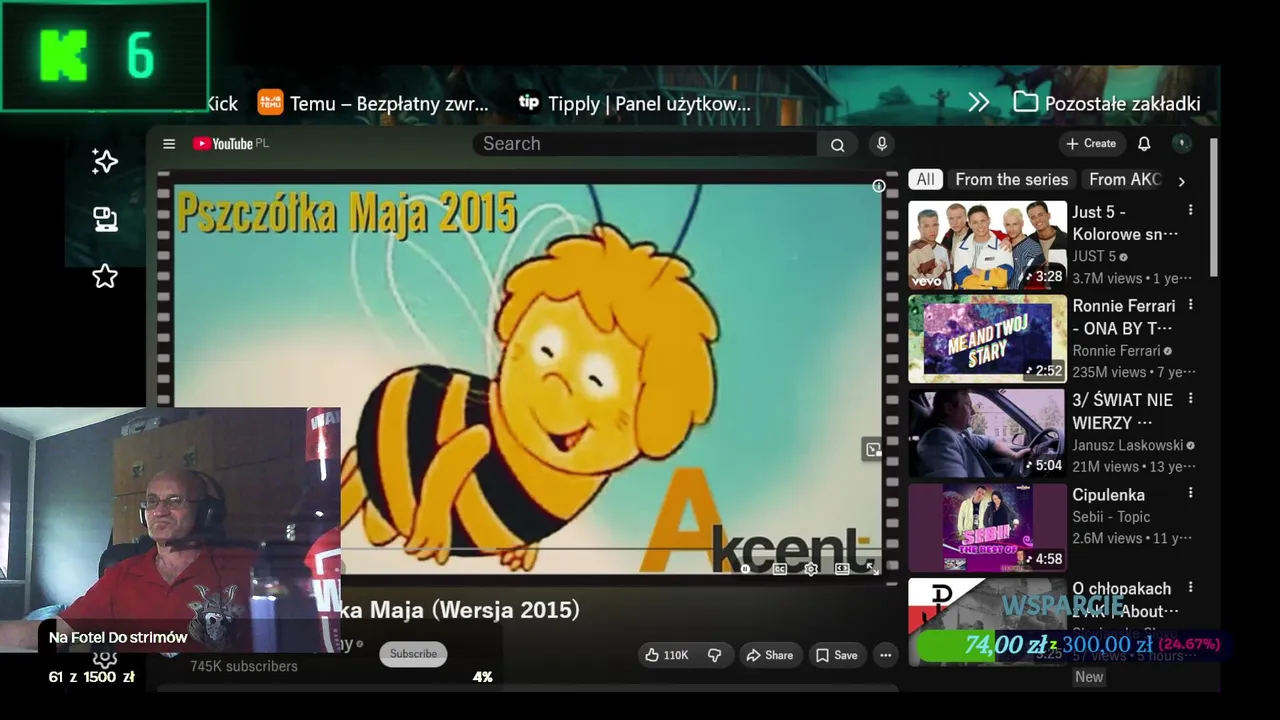Open the Pozostałe zakładki bookmarks folder
The image size is (1280, 720).
1106,103
